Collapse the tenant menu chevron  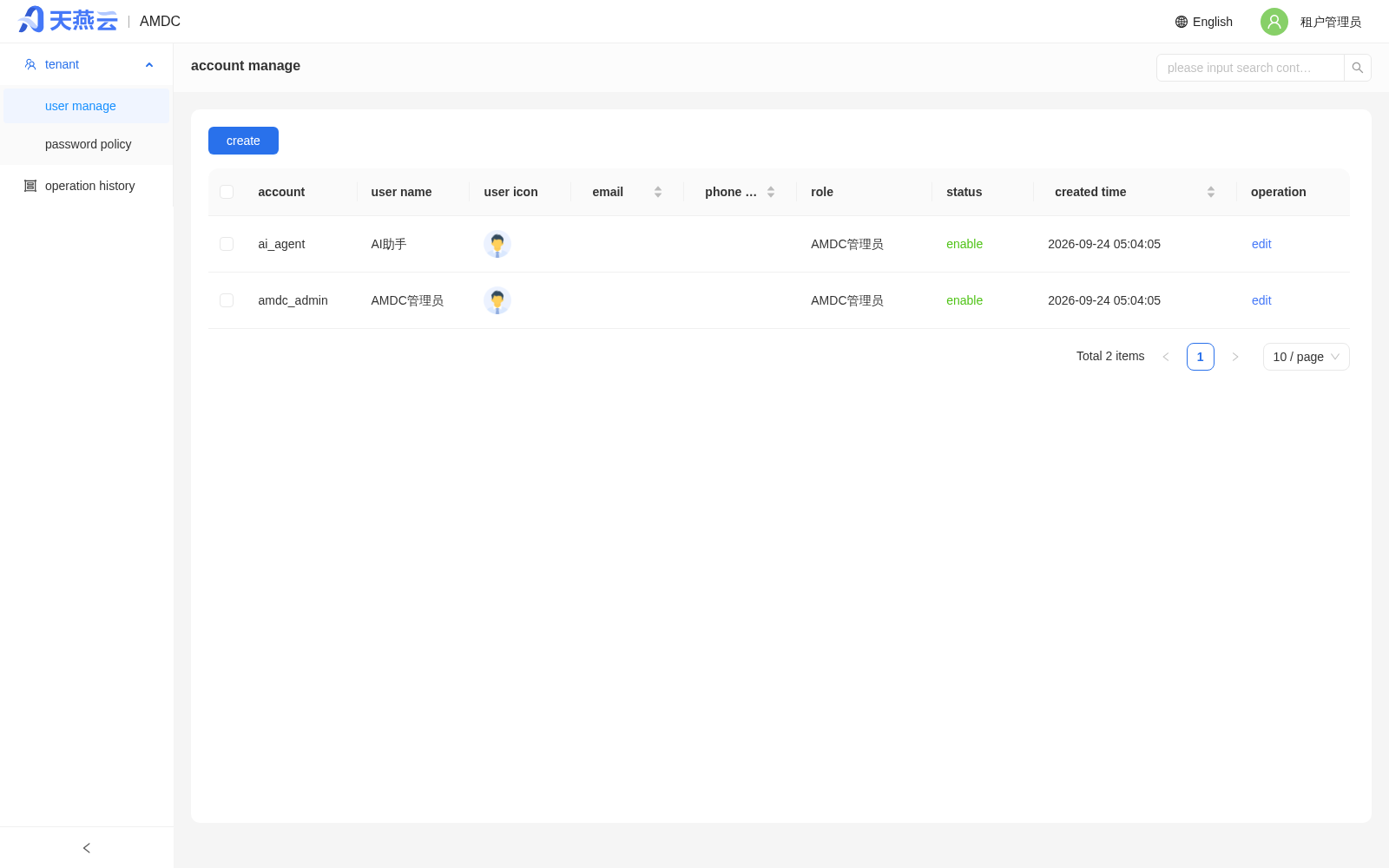149,65
